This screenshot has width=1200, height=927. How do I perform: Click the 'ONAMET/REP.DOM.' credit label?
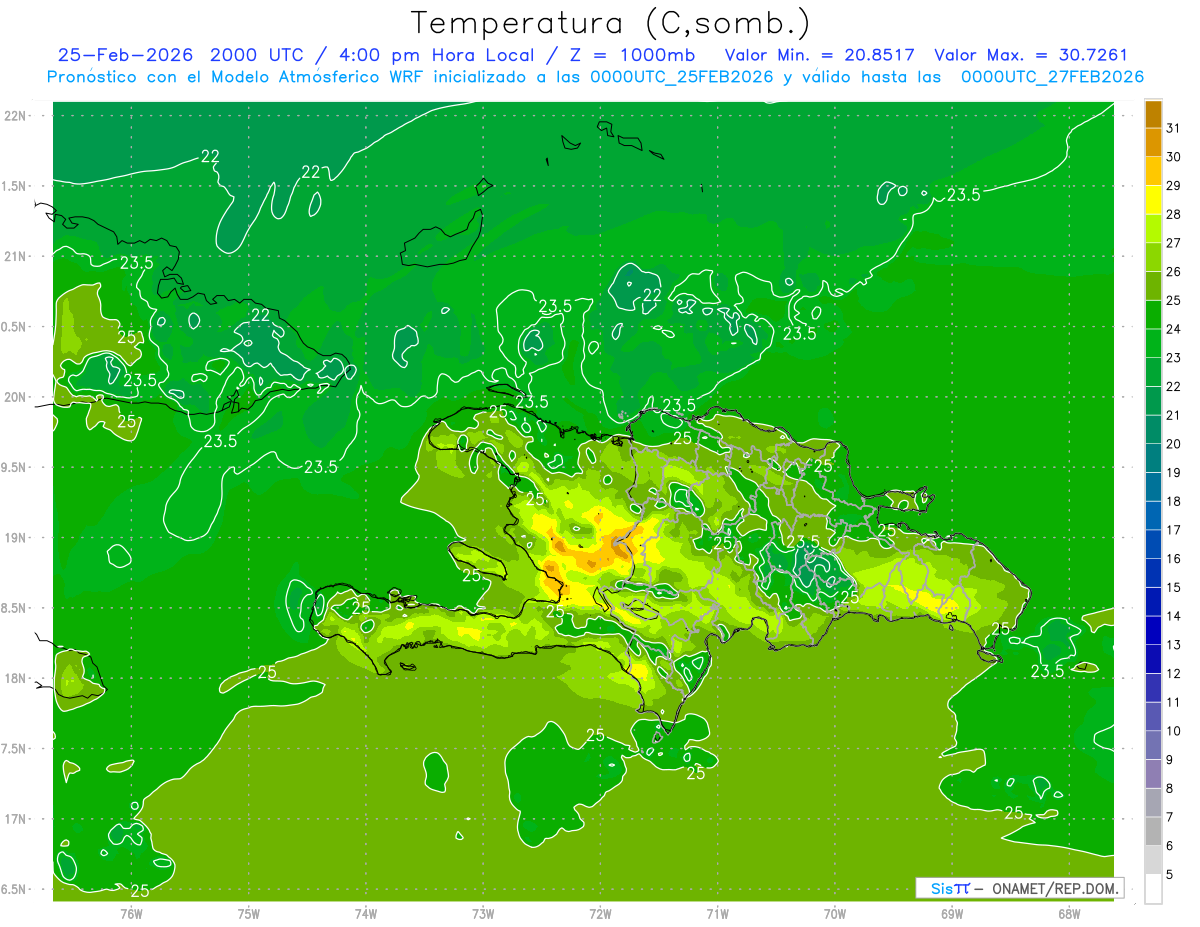[x=1054, y=888]
